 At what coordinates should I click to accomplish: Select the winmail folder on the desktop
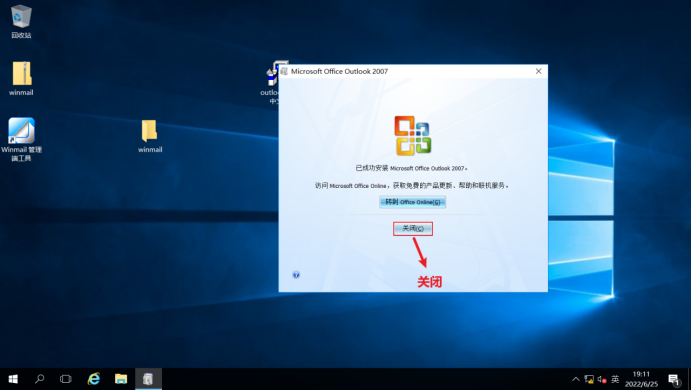click(x=150, y=136)
